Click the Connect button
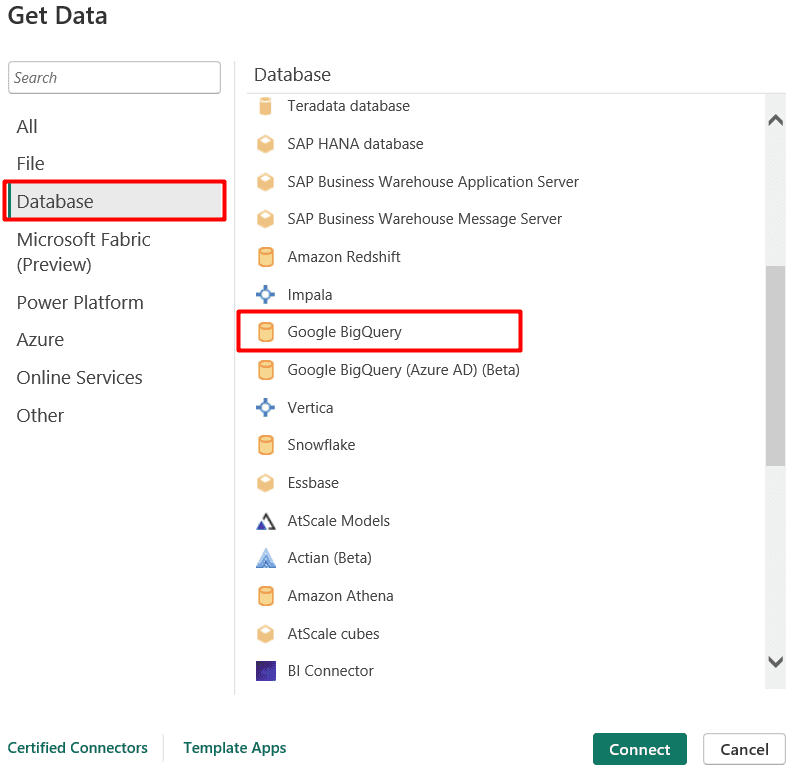This screenshot has height=775, width=801. click(x=640, y=749)
